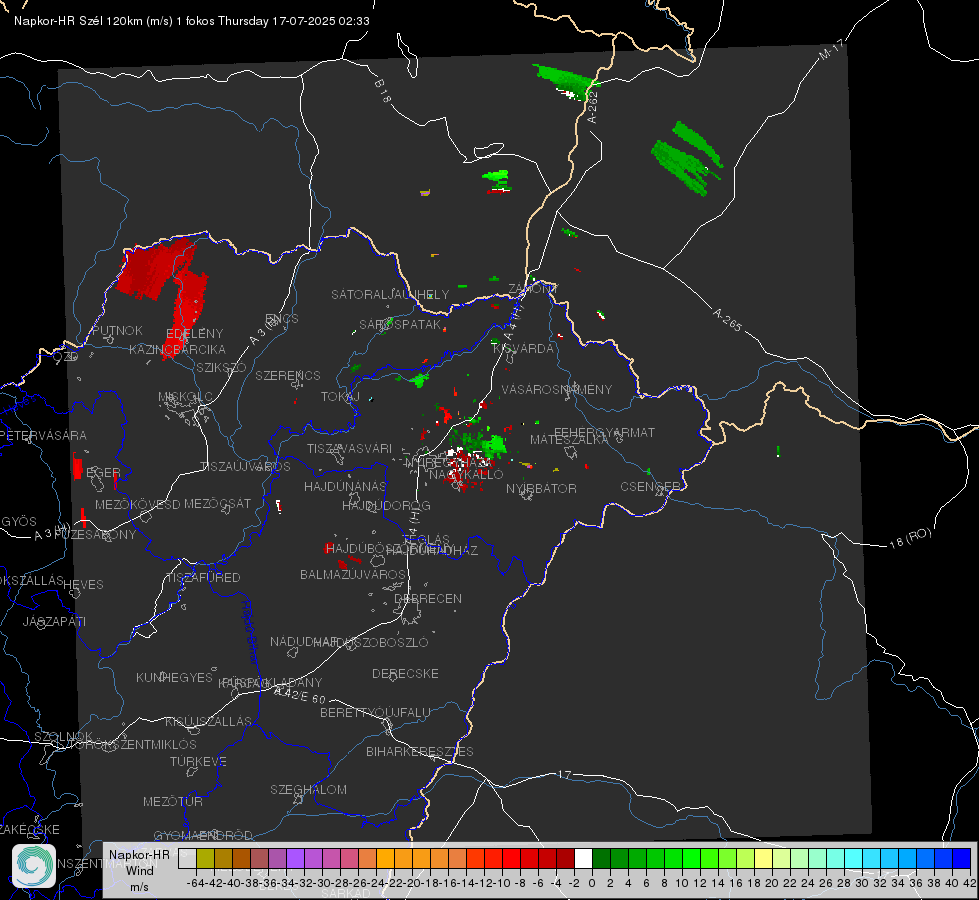The image size is (979, 900).
Task: Click the PÉTERVÁSÁRA town label
Action: [44, 435]
